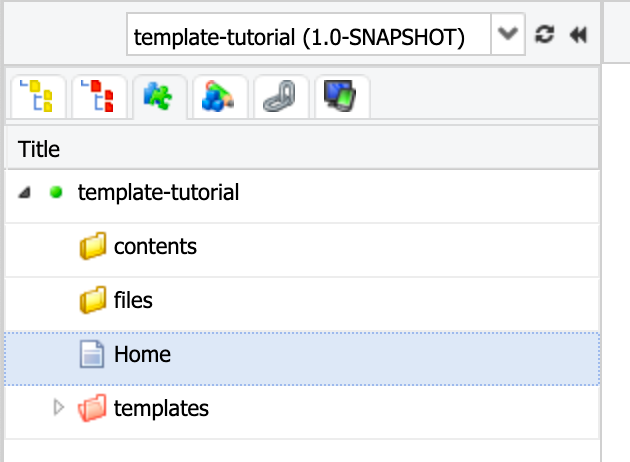This screenshot has height=462, width=630.
Task: Click the red templates folder icon
Action: coord(92,408)
